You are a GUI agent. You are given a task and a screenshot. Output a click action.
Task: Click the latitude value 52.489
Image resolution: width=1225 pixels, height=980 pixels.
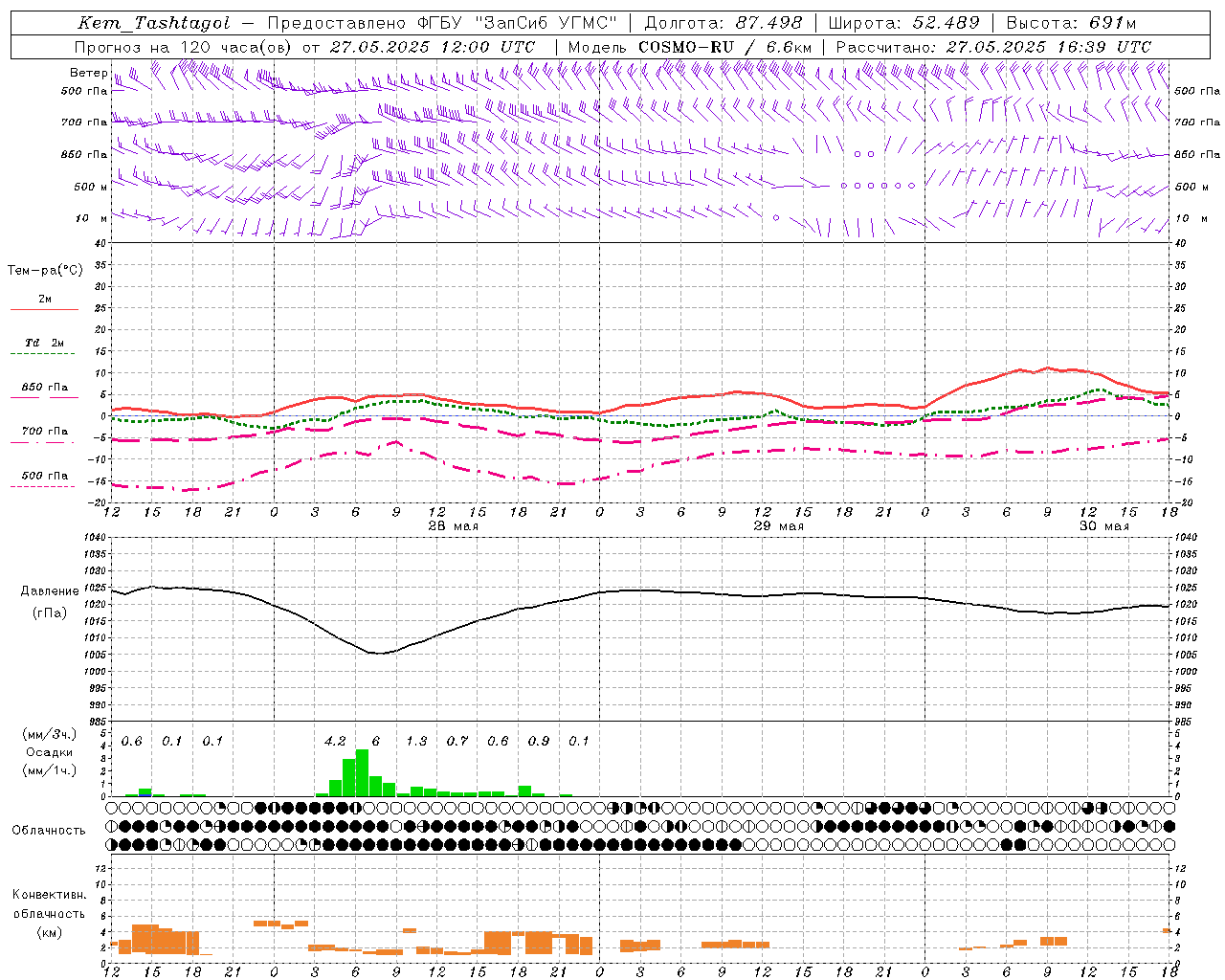[947, 23]
